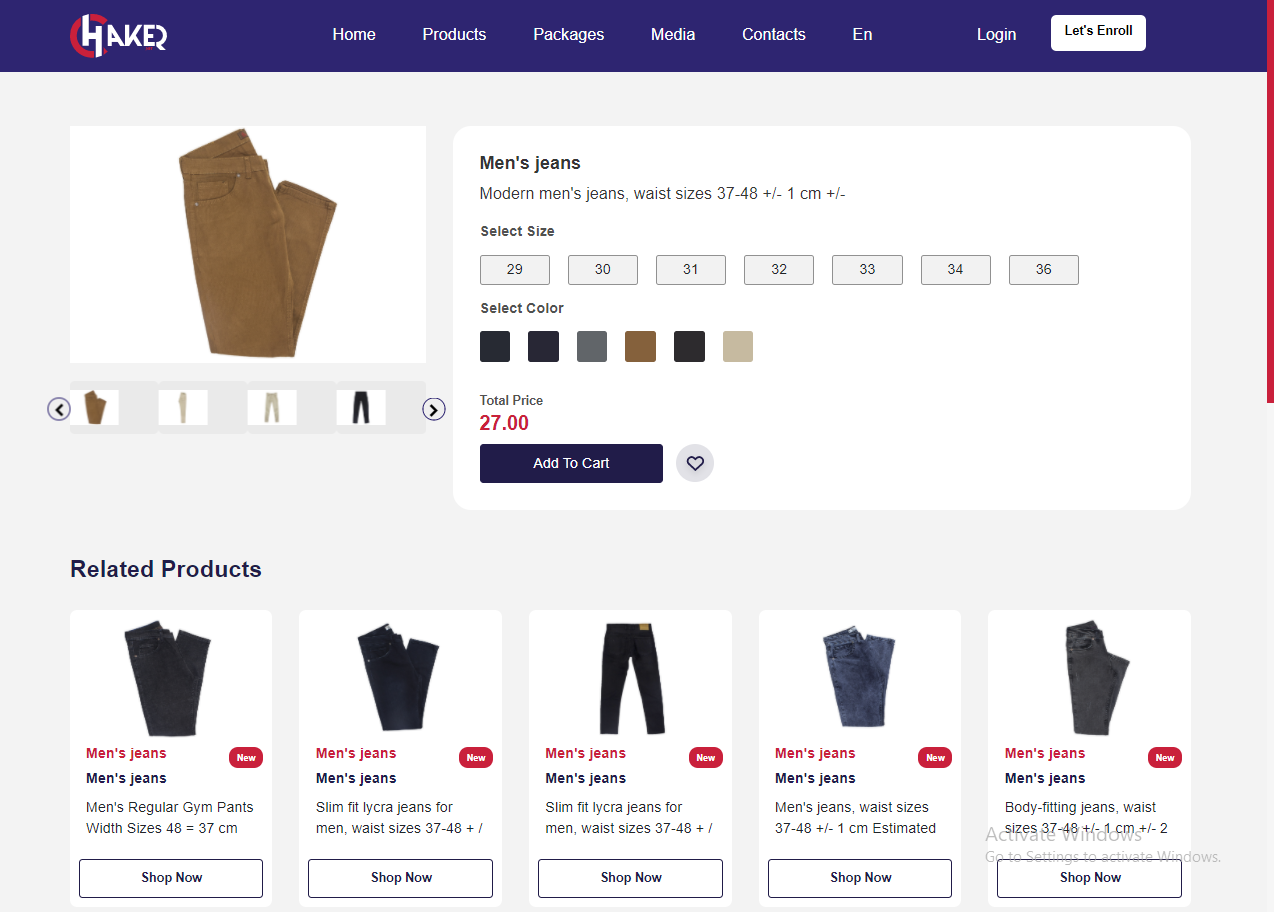Viewport: 1274px width, 912px height.
Task: Open the En language dropdown
Action: 862,35
